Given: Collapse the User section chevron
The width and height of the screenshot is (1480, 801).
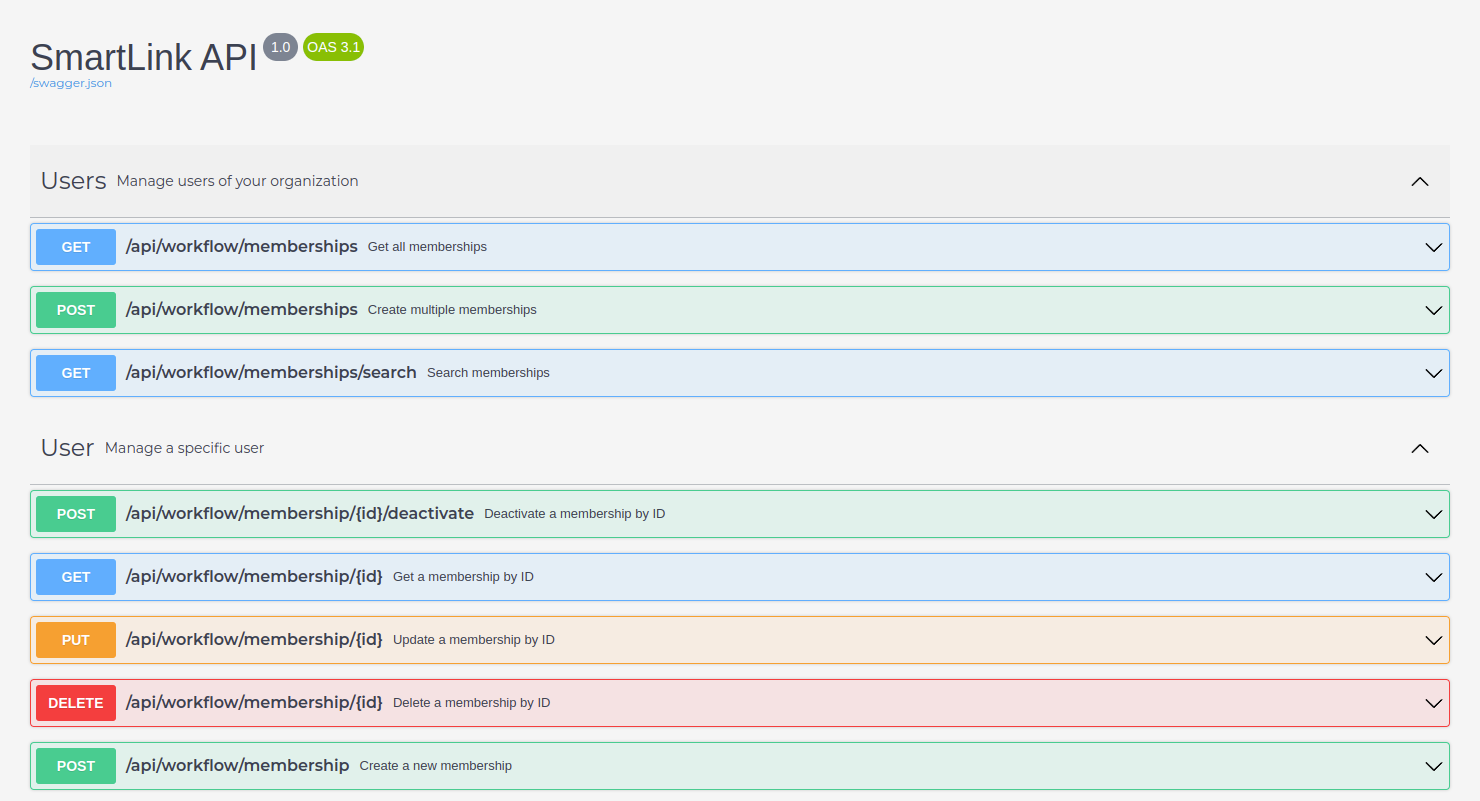Looking at the screenshot, I should tap(1419, 449).
